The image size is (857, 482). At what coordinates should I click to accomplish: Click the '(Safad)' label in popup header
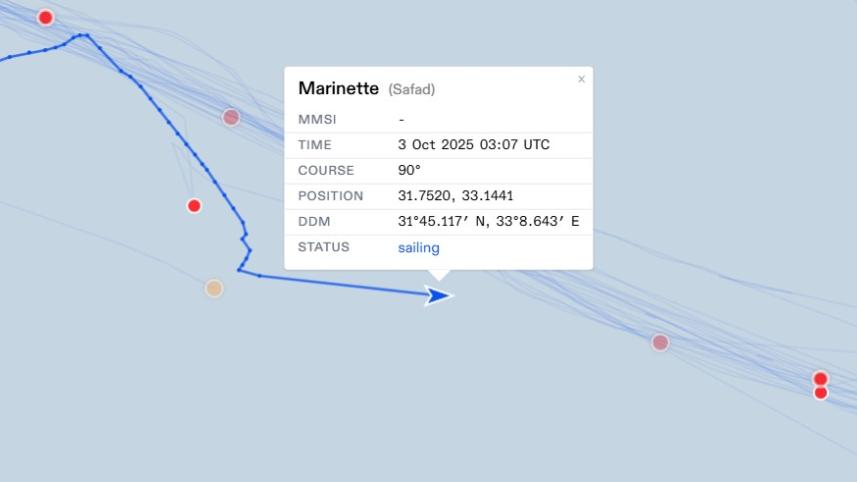pyautogui.click(x=411, y=89)
